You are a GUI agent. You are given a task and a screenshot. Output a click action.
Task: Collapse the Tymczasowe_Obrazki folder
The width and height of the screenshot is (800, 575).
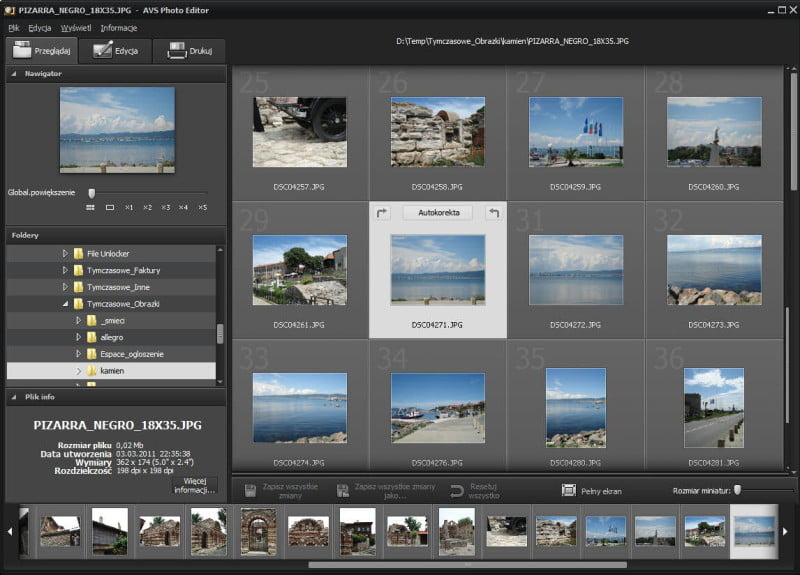pyautogui.click(x=65, y=304)
